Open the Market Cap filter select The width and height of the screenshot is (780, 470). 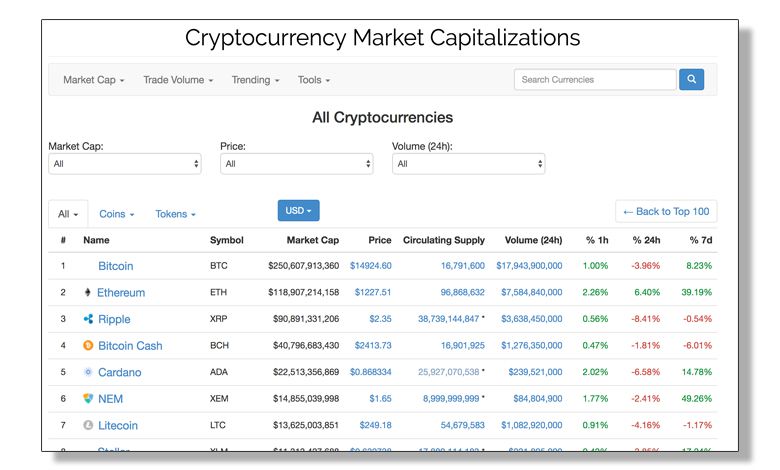(125, 164)
